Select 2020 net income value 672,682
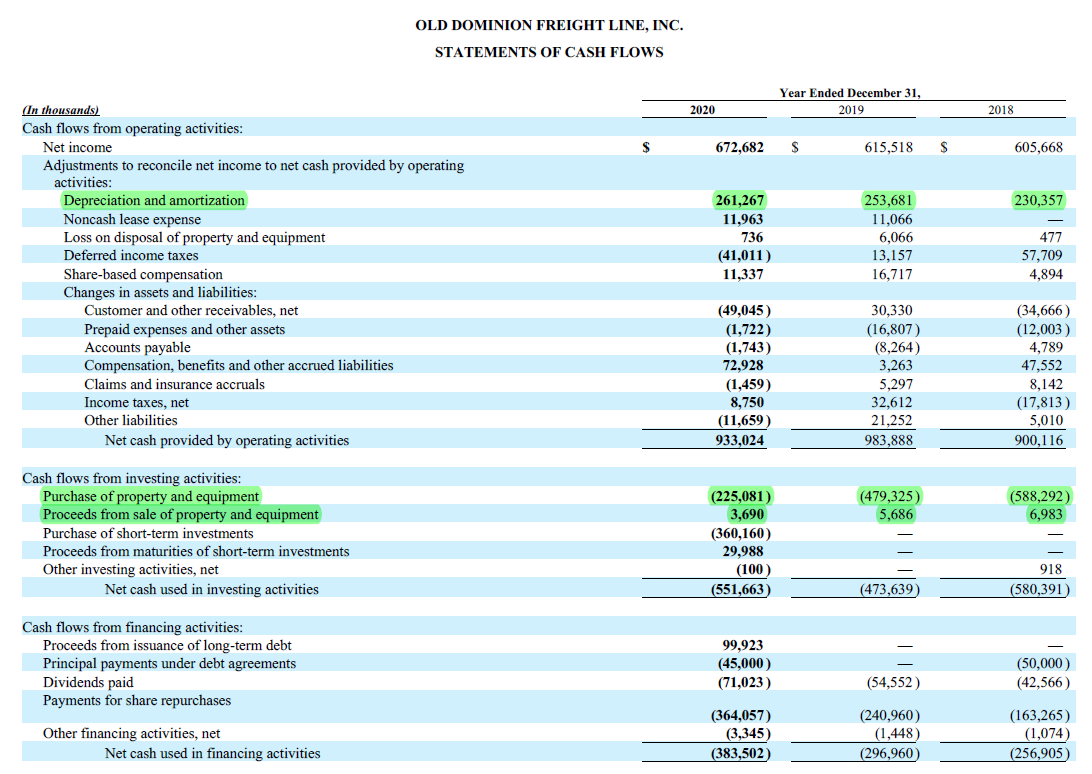This screenshot has height=774, width=1092. (740, 147)
